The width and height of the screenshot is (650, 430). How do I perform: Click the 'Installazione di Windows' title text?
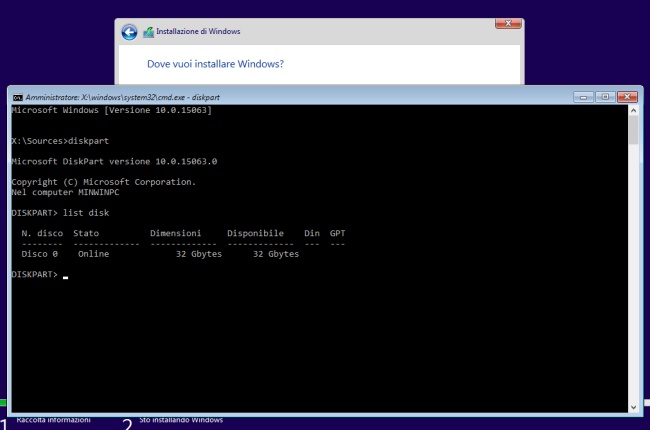pos(198,32)
